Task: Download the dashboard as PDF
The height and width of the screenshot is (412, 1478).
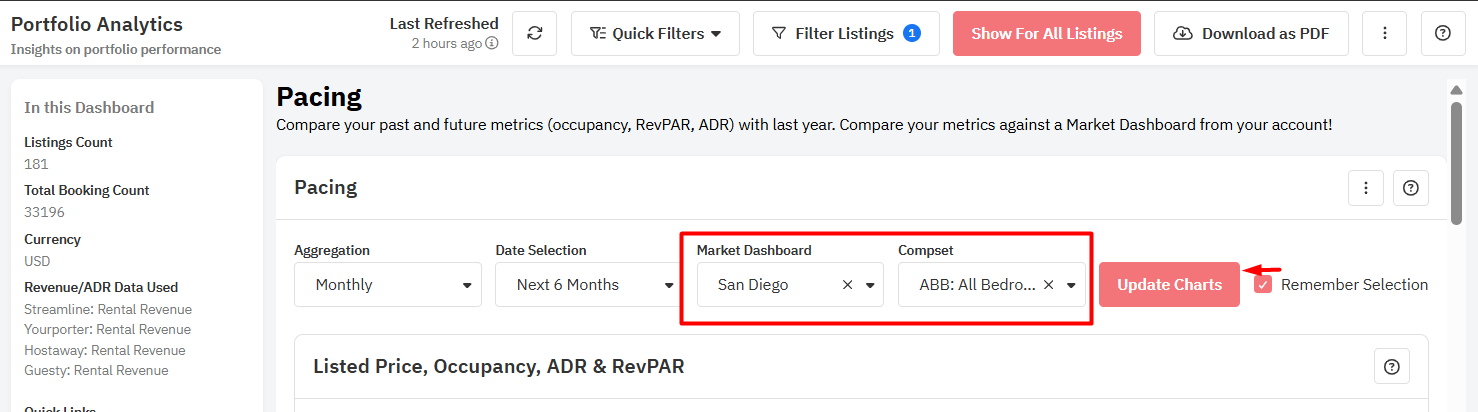Action: pos(1250,33)
